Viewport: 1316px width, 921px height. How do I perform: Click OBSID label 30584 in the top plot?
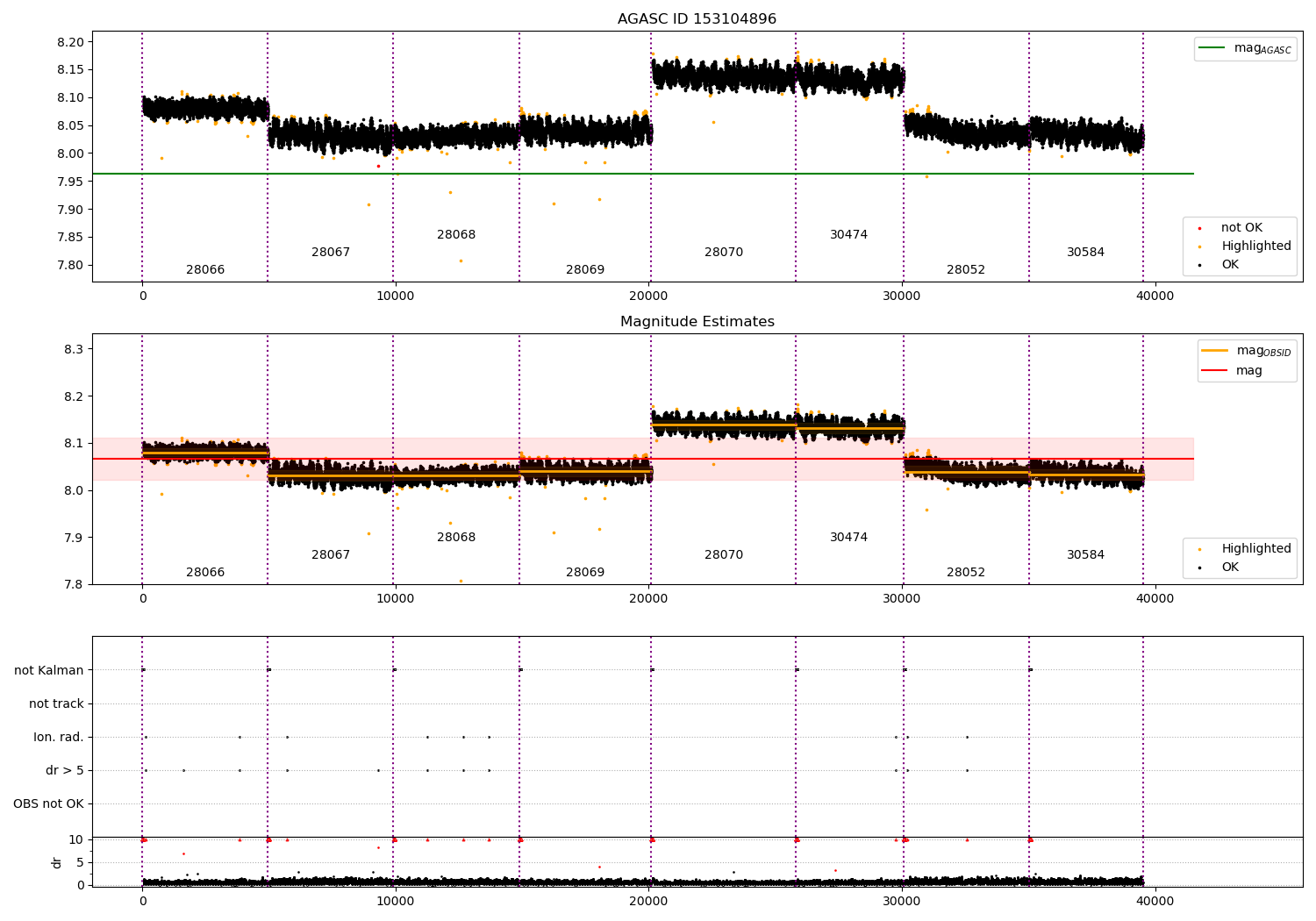pyautogui.click(x=1086, y=253)
